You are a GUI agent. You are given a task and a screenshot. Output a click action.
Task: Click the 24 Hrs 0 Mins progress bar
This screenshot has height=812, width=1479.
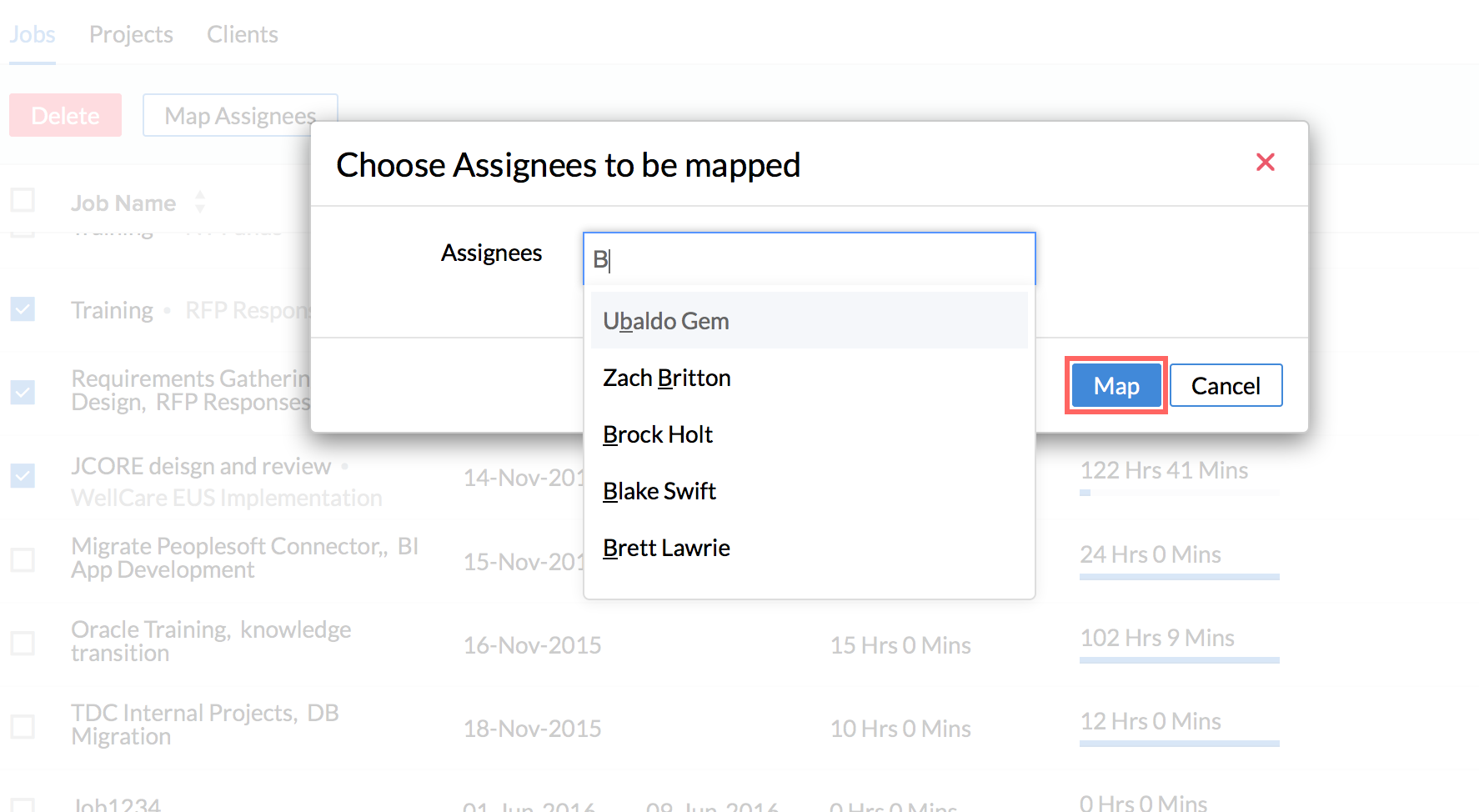(1179, 576)
